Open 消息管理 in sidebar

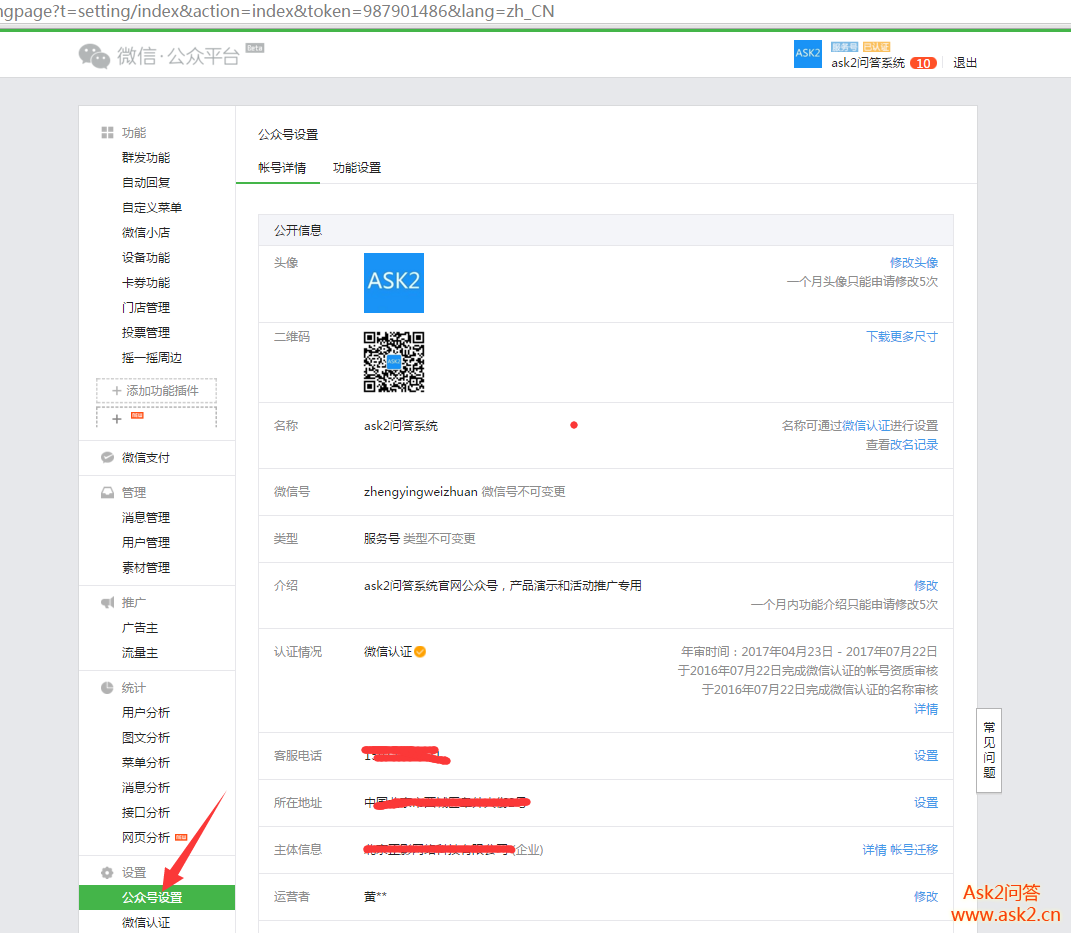point(145,518)
